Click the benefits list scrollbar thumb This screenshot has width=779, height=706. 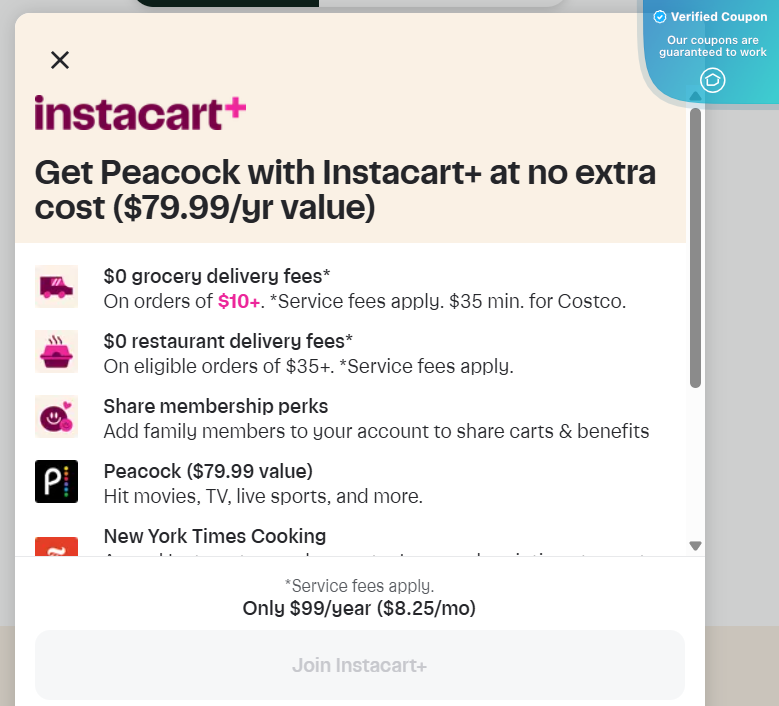pyautogui.click(x=696, y=245)
